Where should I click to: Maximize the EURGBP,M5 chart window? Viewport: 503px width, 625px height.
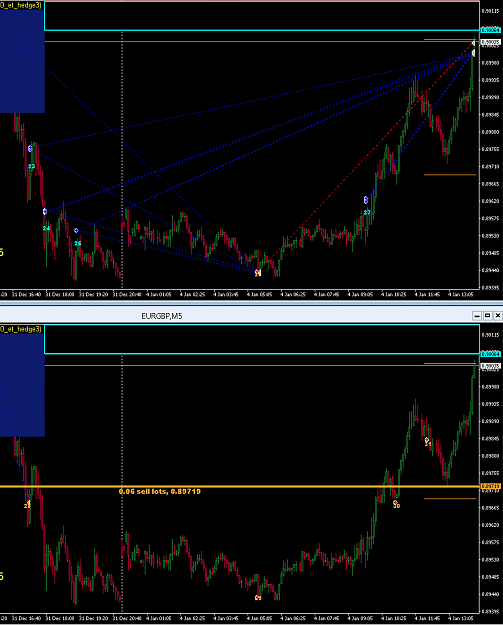click(x=487, y=316)
